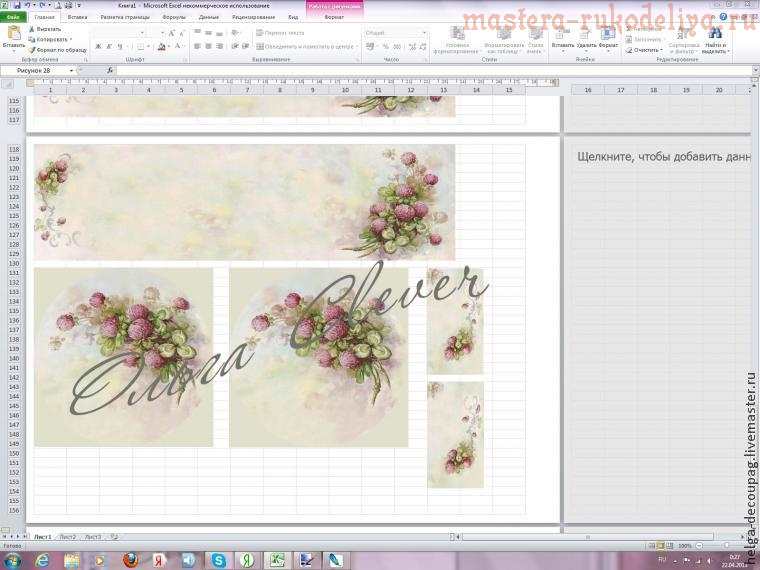This screenshot has width=760, height=570.
Task: Click into the formula bar
Action: (434, 71)
